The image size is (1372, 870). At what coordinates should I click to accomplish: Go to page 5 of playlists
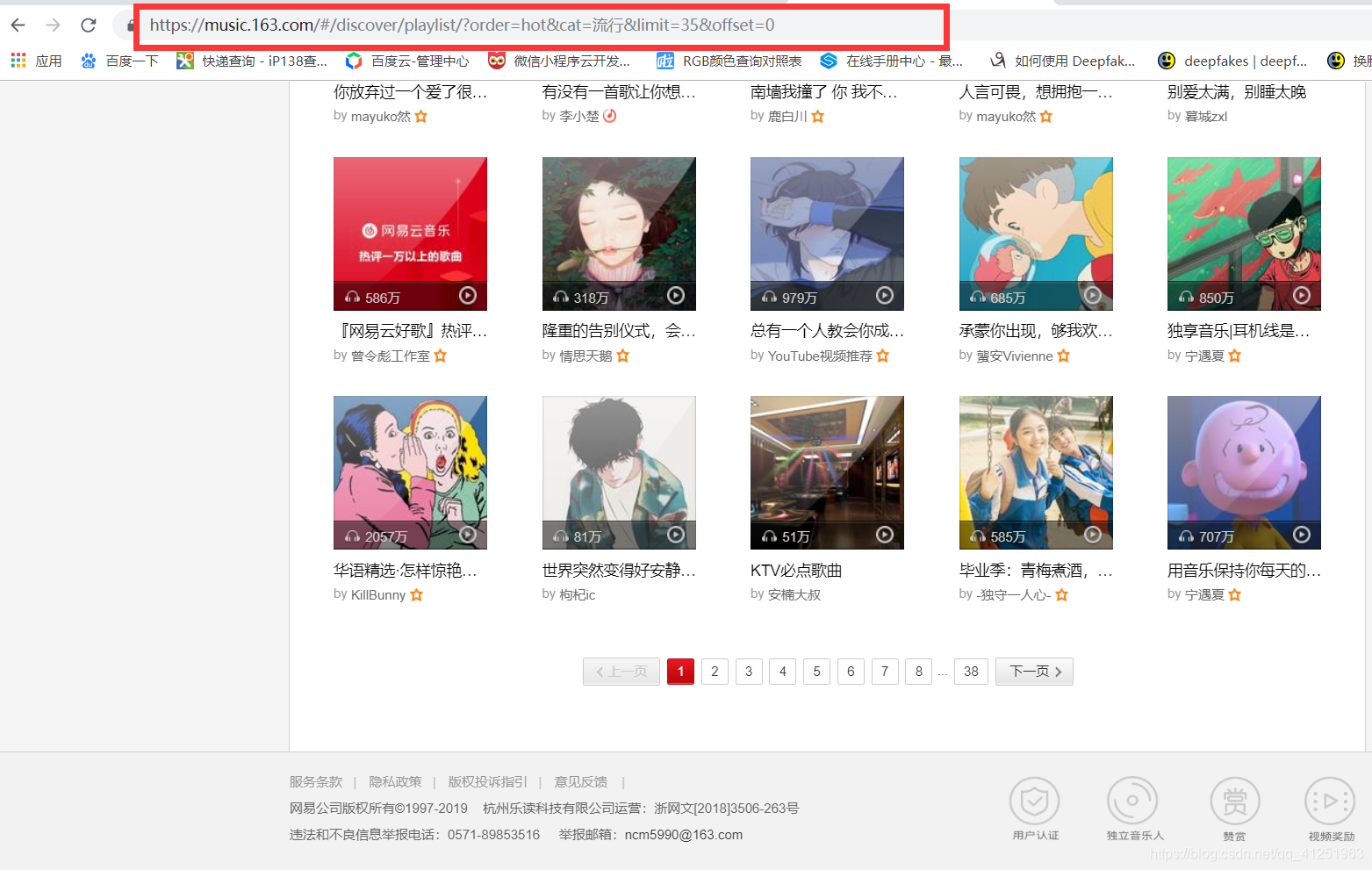coord(816,672)
